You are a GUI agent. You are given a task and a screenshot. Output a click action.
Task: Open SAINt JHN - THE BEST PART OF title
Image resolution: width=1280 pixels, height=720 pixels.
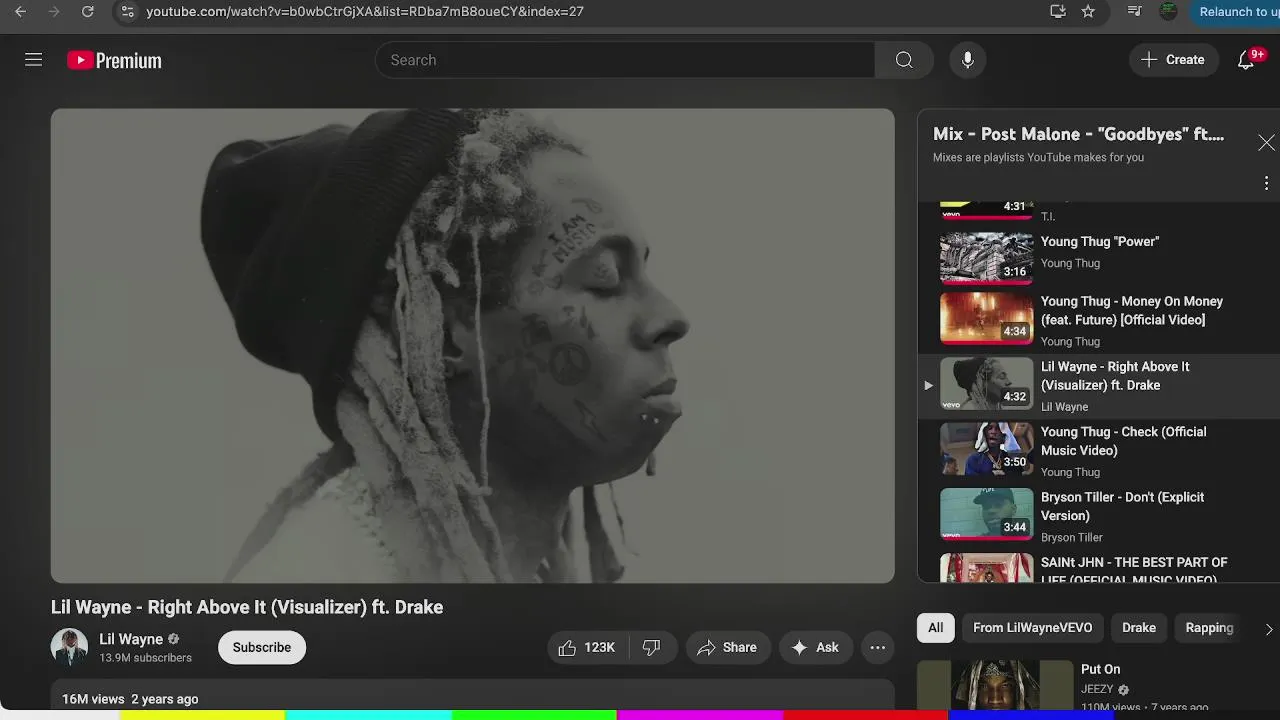tap(1134, 570)
